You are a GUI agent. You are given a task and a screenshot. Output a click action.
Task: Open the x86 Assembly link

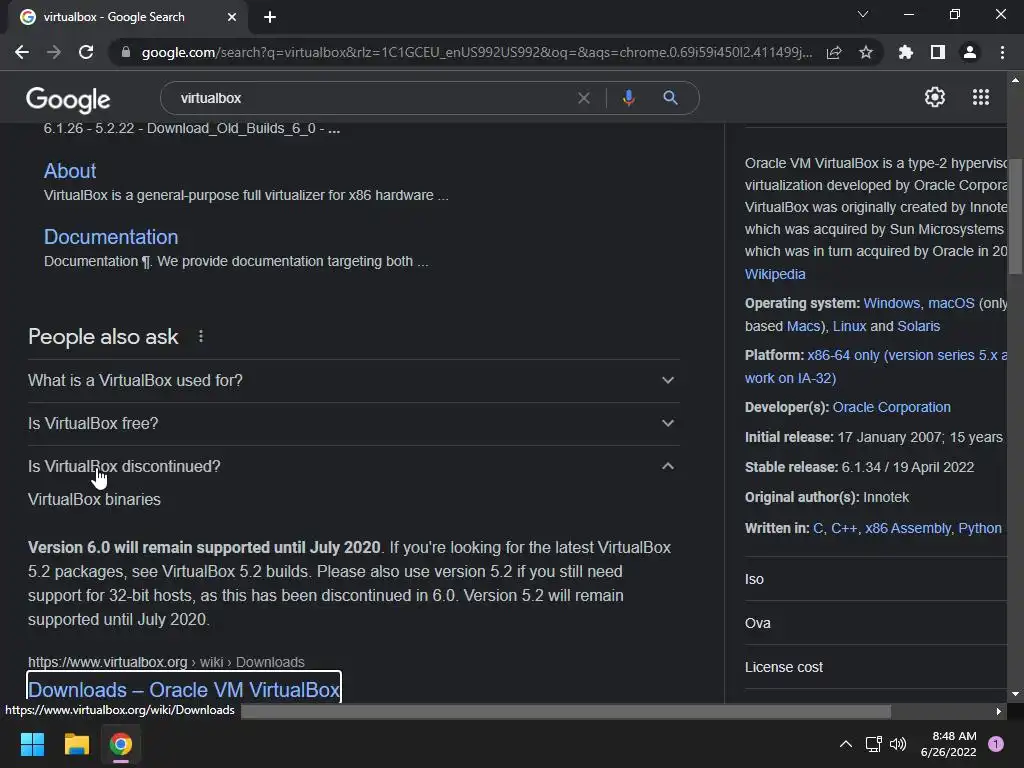(908, 528)
